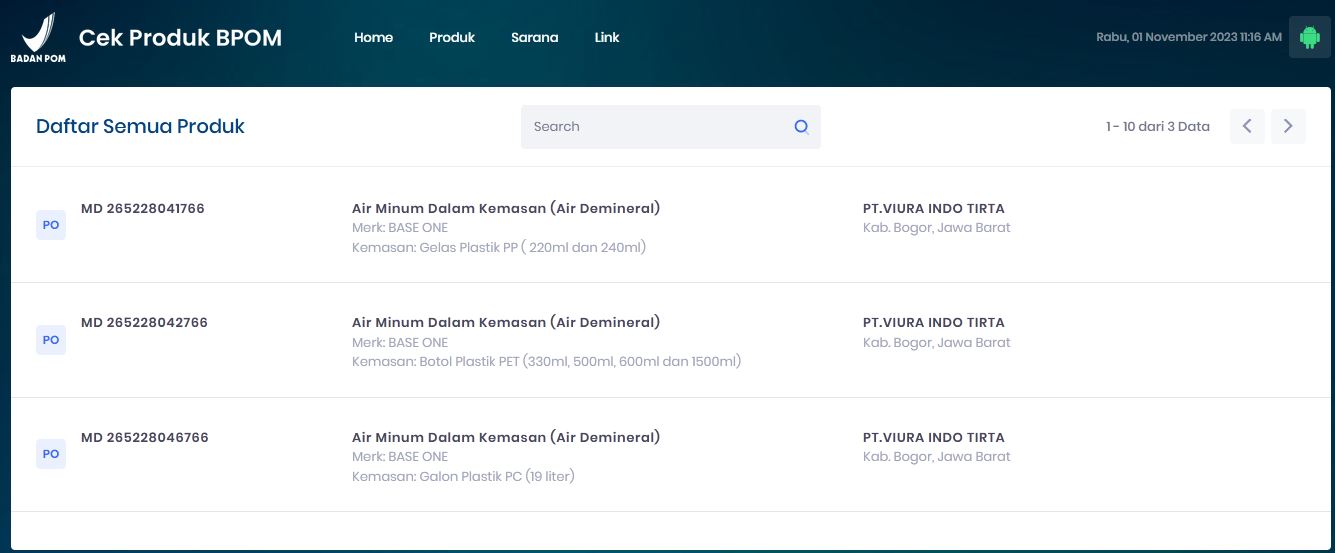Open the Home menu
Viewport: 1335px width, 553px height.
coord(373,37)
